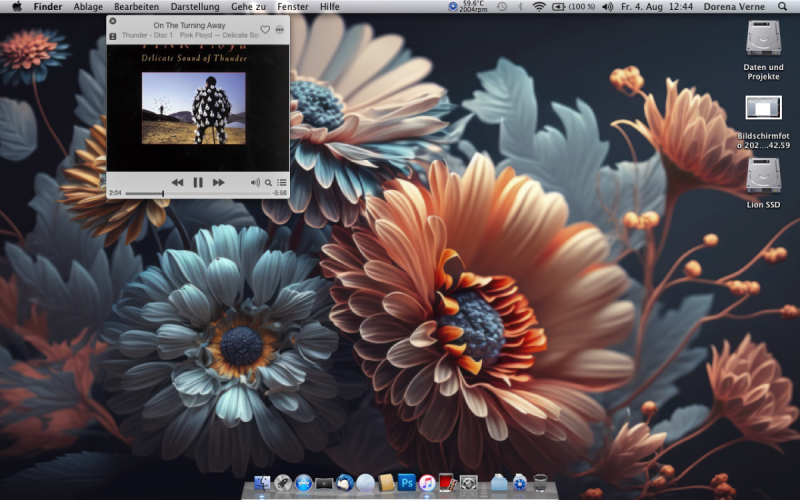Love the song with the heart icon
The height and width of the screenshot is (500, 800).
(x=265, y=30)
